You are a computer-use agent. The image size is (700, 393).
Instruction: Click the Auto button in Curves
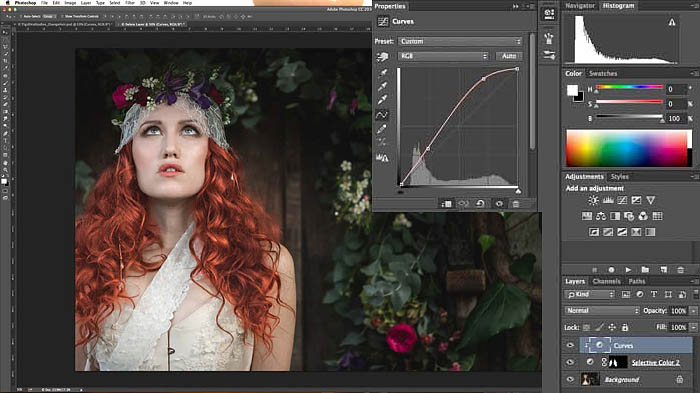(x=509, y=56)
